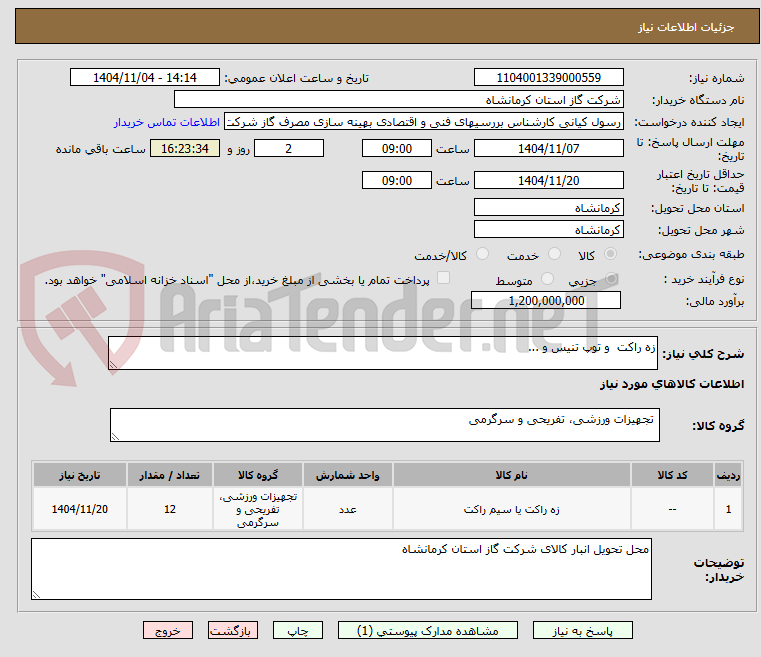This screenshot has width=761, height=657.
Task: Click the remaining days field showing 2
Action: coord(289,148)
